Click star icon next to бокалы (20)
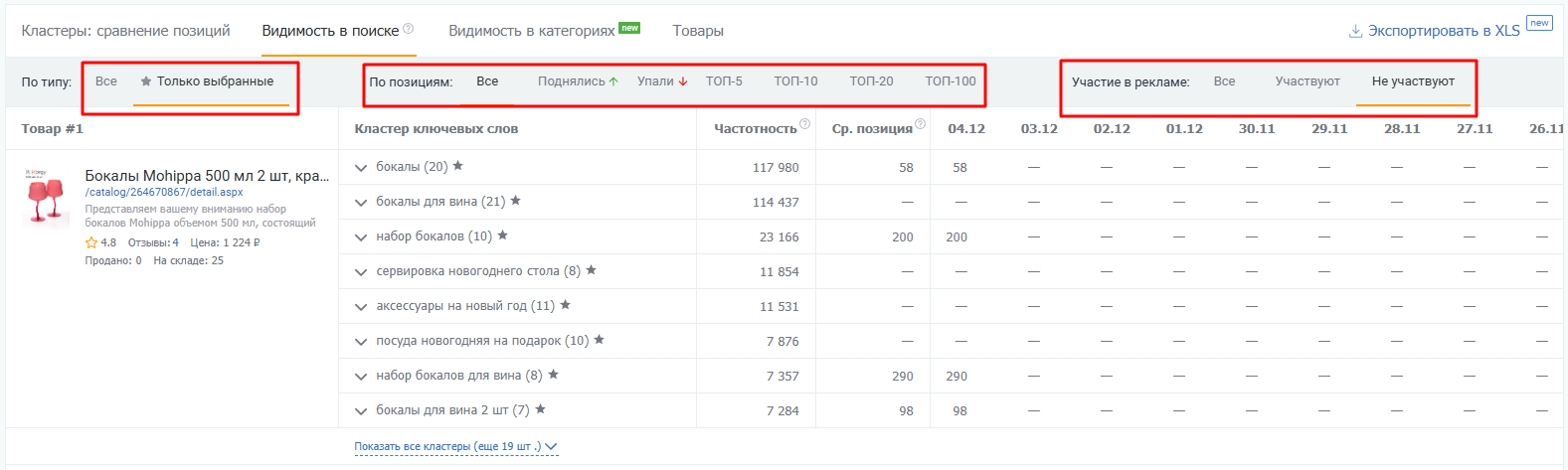This screenshot has width=1568, height=470. [x=458, y=166]
